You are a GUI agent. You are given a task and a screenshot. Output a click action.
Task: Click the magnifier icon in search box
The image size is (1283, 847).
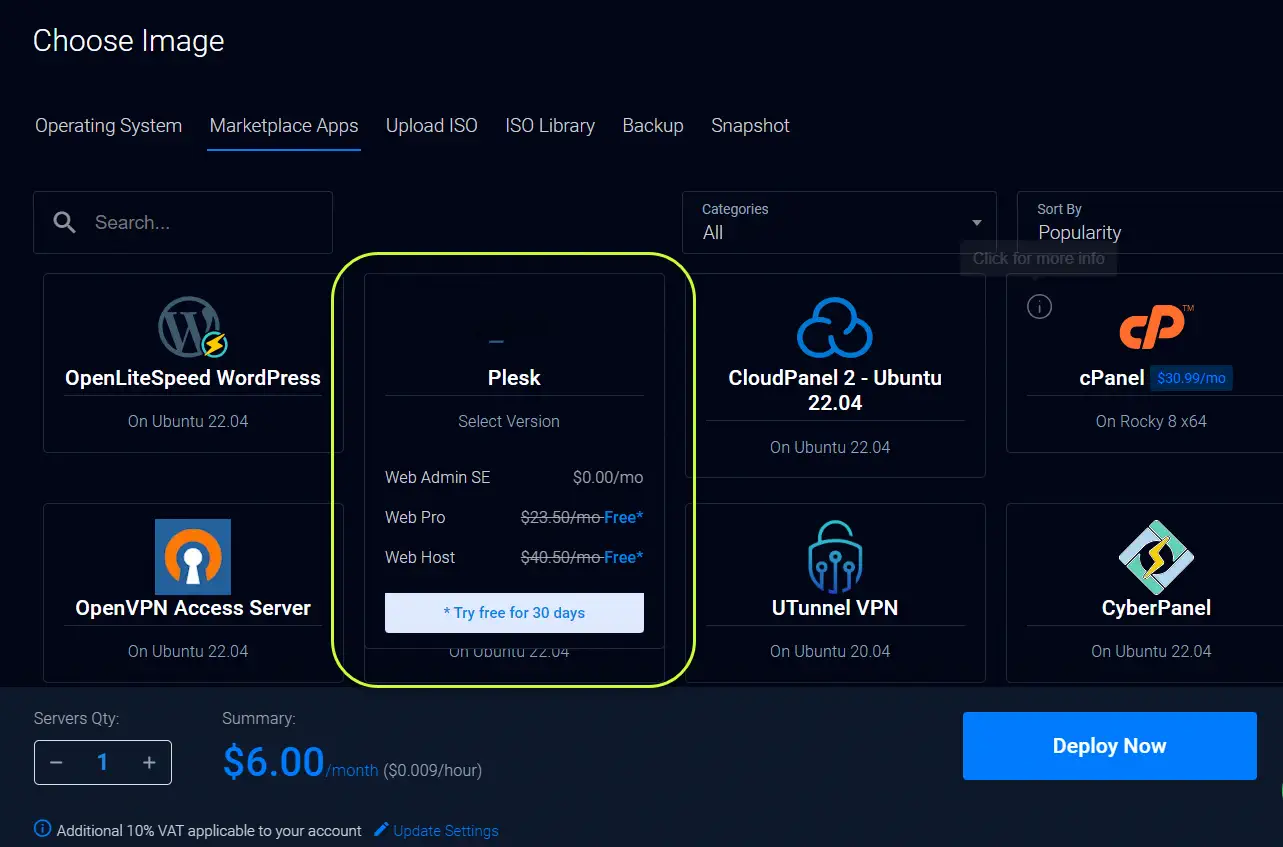point(65,222)
